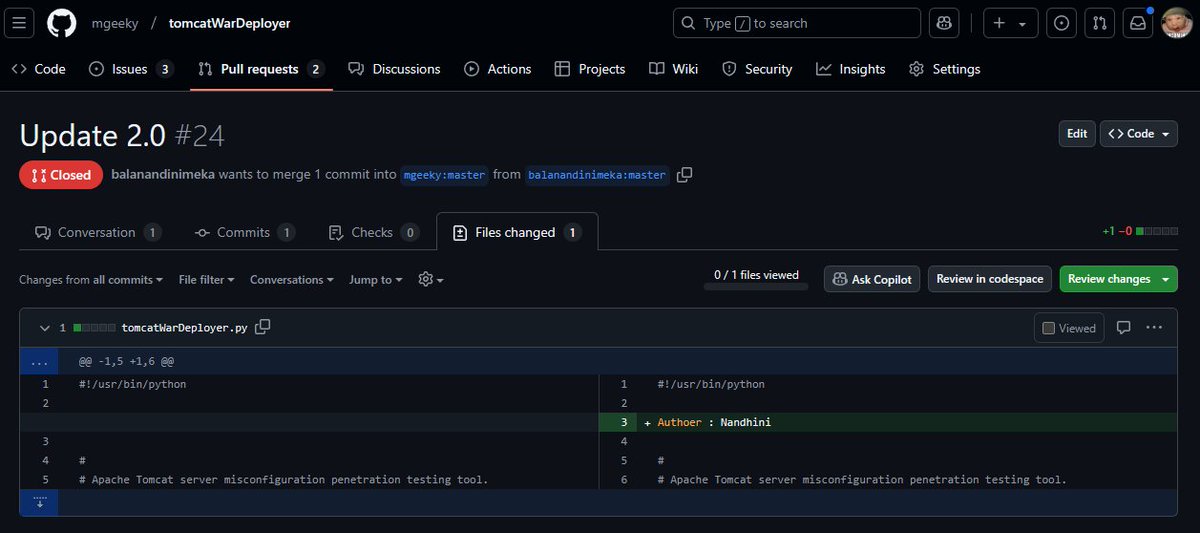Open the mgeeky owner link
1200x533 pixels.
tap(115, 23)
